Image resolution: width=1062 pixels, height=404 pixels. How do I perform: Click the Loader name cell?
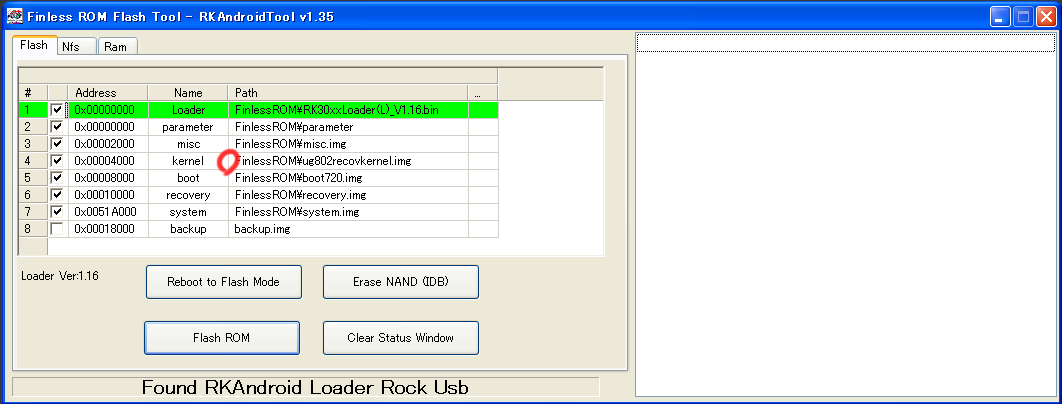tap(188, 110)
